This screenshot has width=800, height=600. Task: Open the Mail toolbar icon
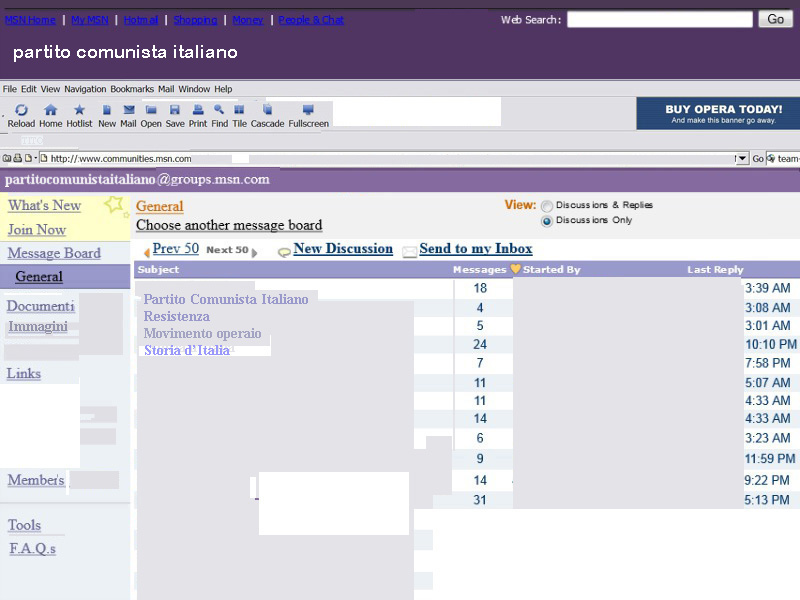point(129,110)
